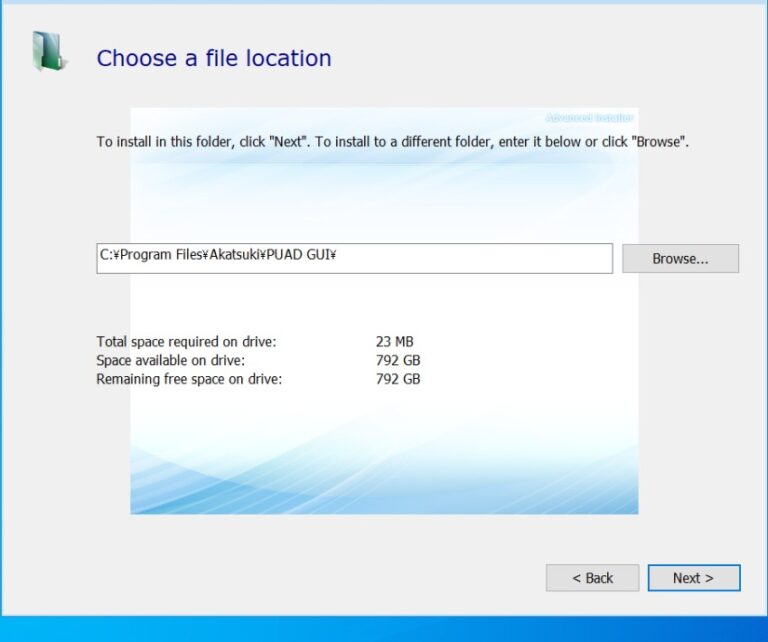This screenshot has width=768, height=642.
Task: Click the 'To install in this folder' instruction text
Action: pyautogui.click(x=165, y=142)
